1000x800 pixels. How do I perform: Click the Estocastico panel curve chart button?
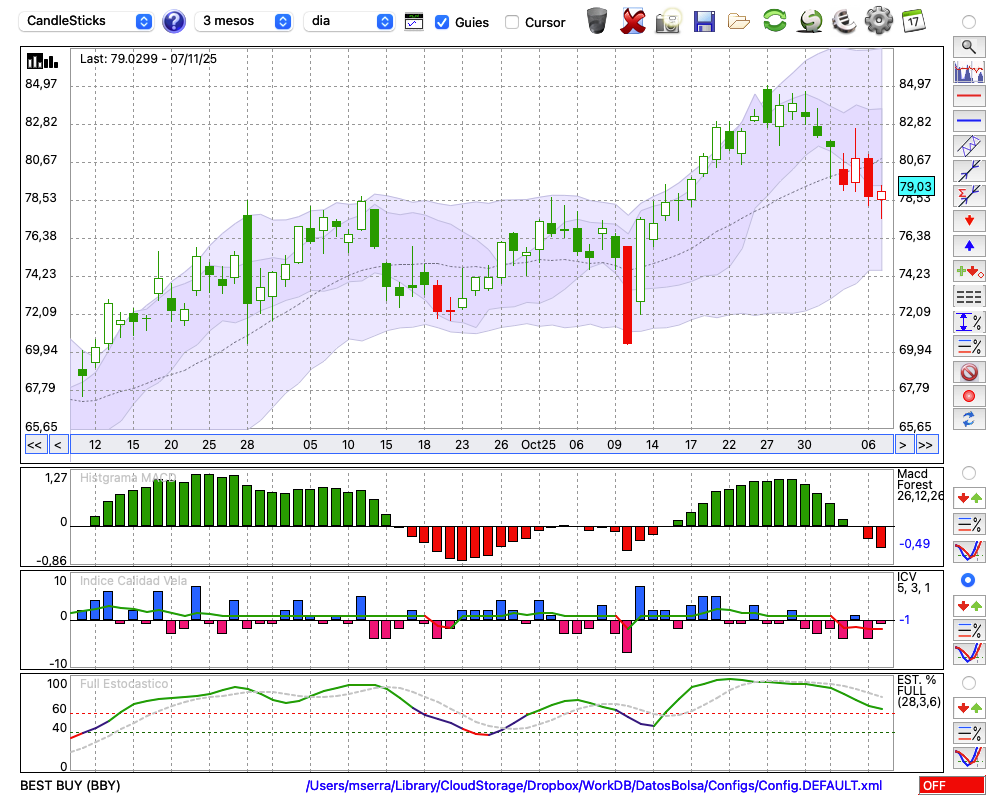click(x=969, y=757)
